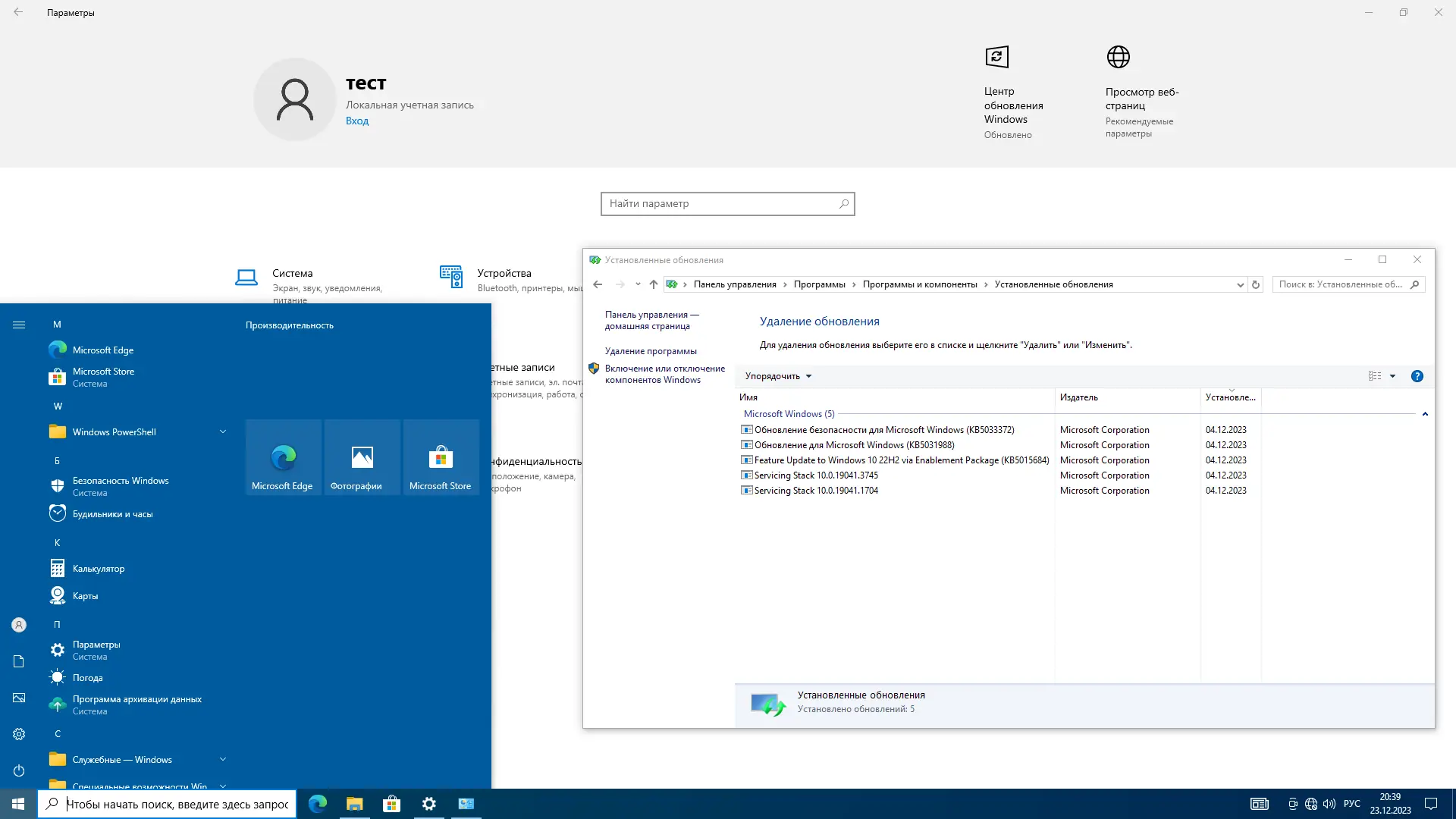Open the Microsoft Store tile
1456x819 pixels.
(441, 457)
